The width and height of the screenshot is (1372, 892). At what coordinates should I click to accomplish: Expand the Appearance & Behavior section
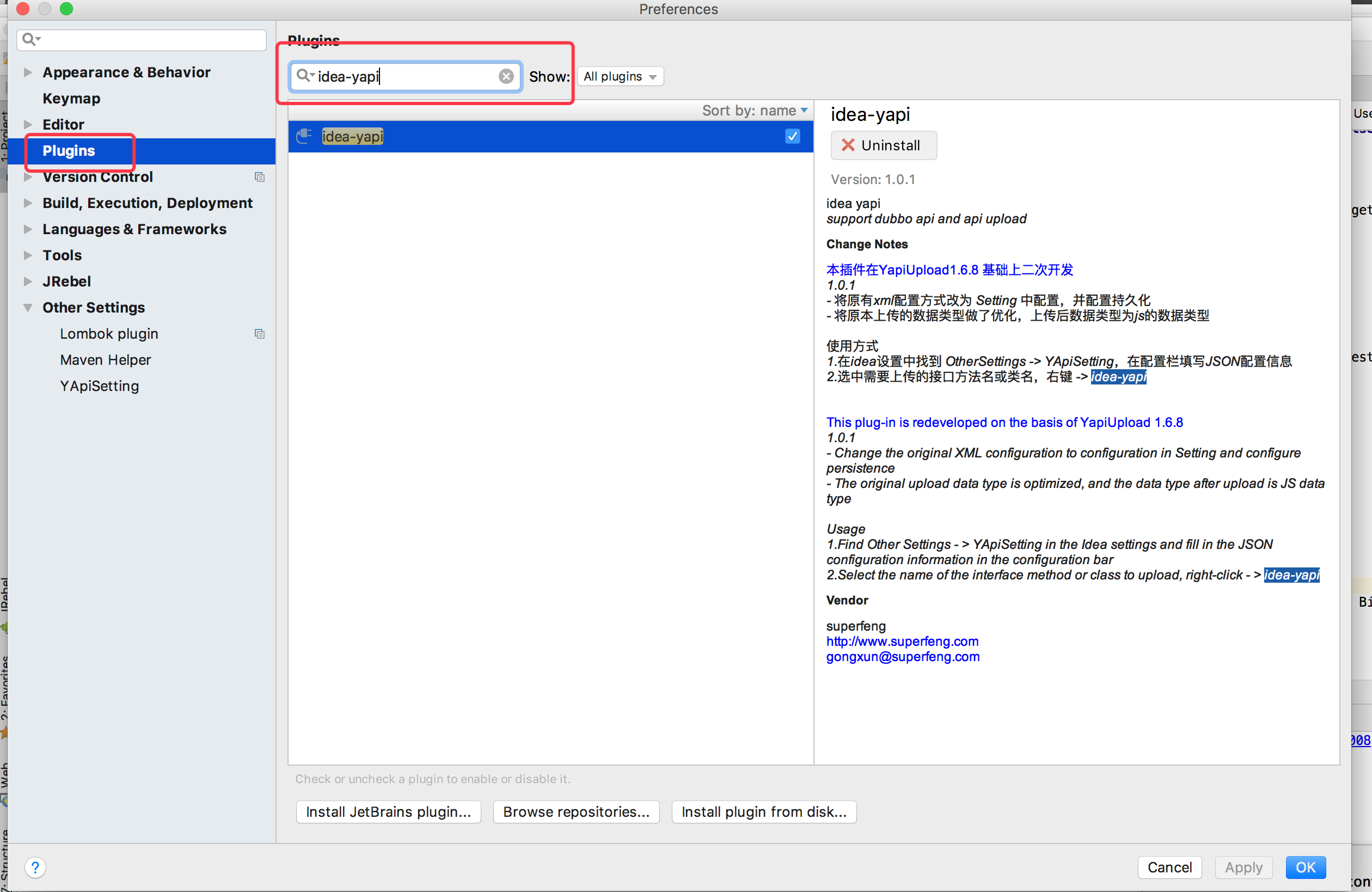pos(27,72)
